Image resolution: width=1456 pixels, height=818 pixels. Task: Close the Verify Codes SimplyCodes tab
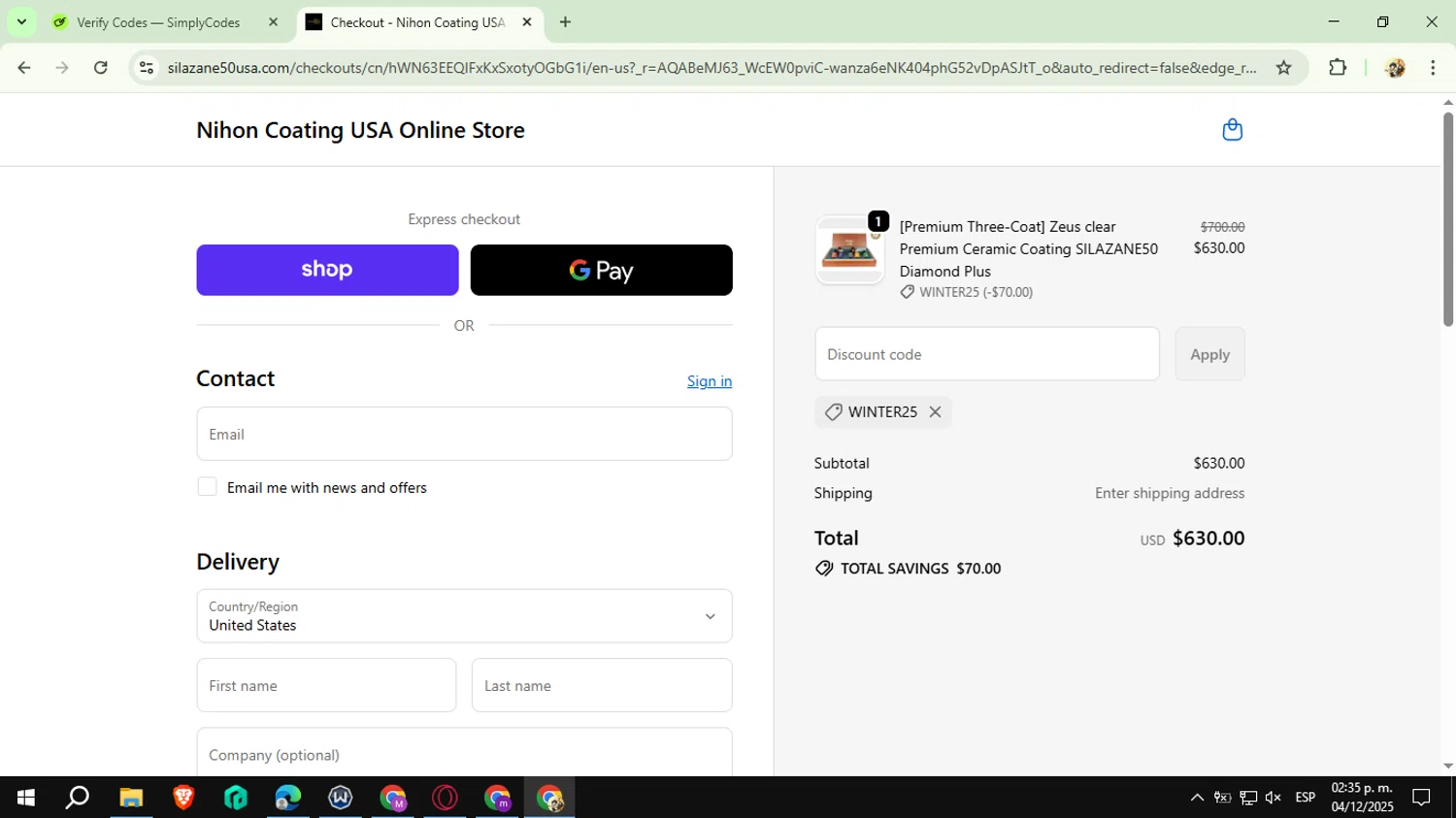(273, 21)
